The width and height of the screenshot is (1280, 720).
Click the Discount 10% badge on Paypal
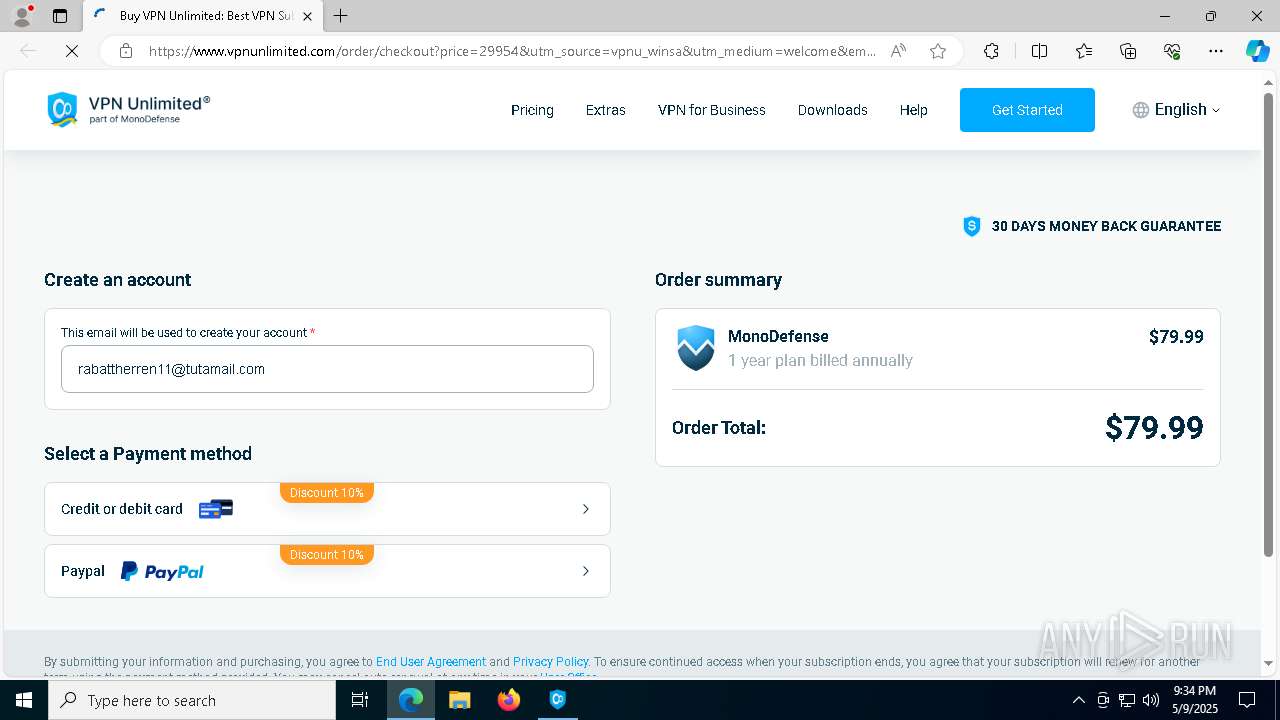tap(327, 555)
